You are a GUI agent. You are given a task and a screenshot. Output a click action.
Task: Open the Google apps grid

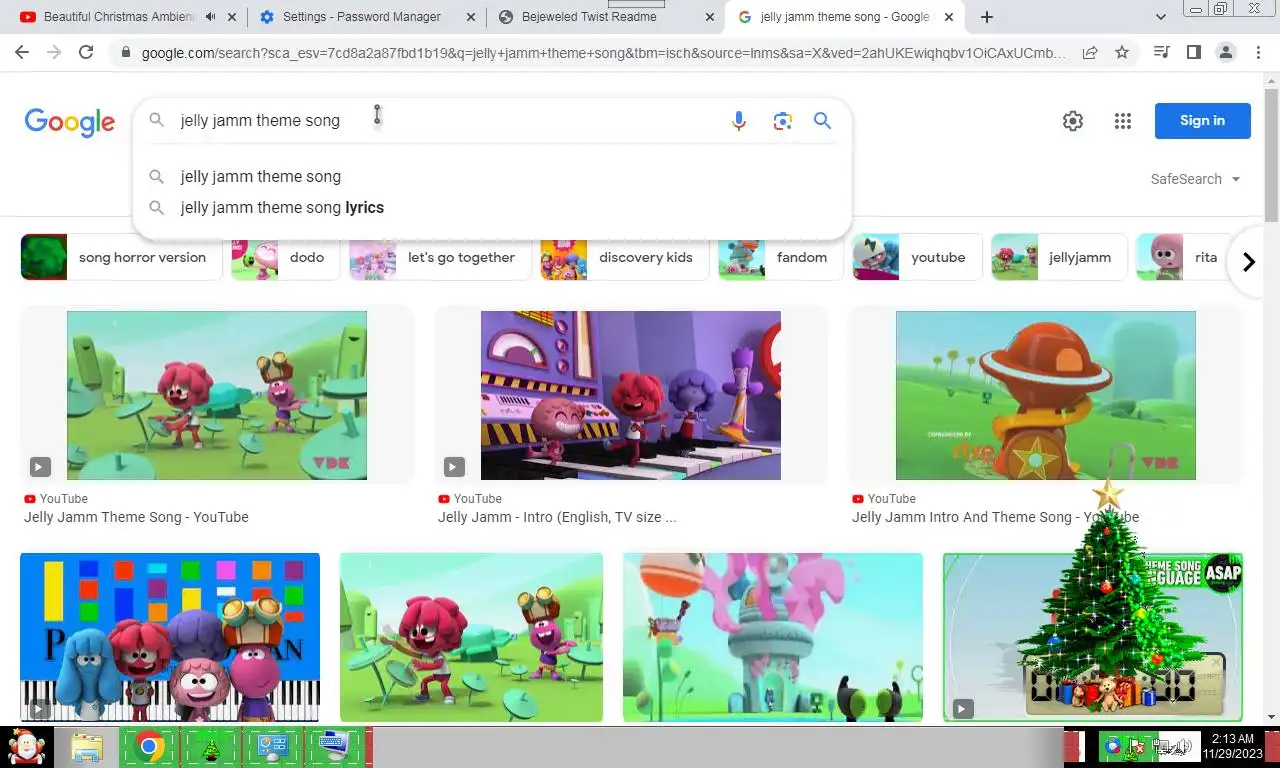click(1123, 121)
